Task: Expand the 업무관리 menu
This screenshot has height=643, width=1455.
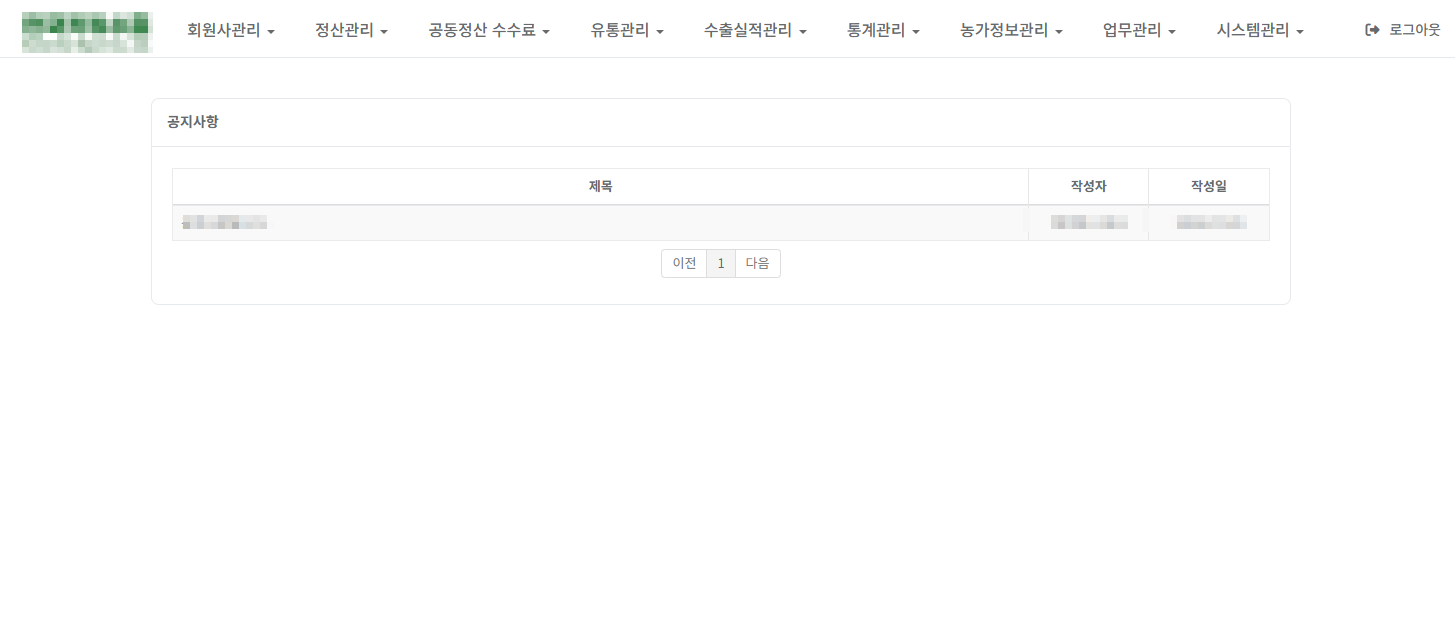Action: 1139,31
